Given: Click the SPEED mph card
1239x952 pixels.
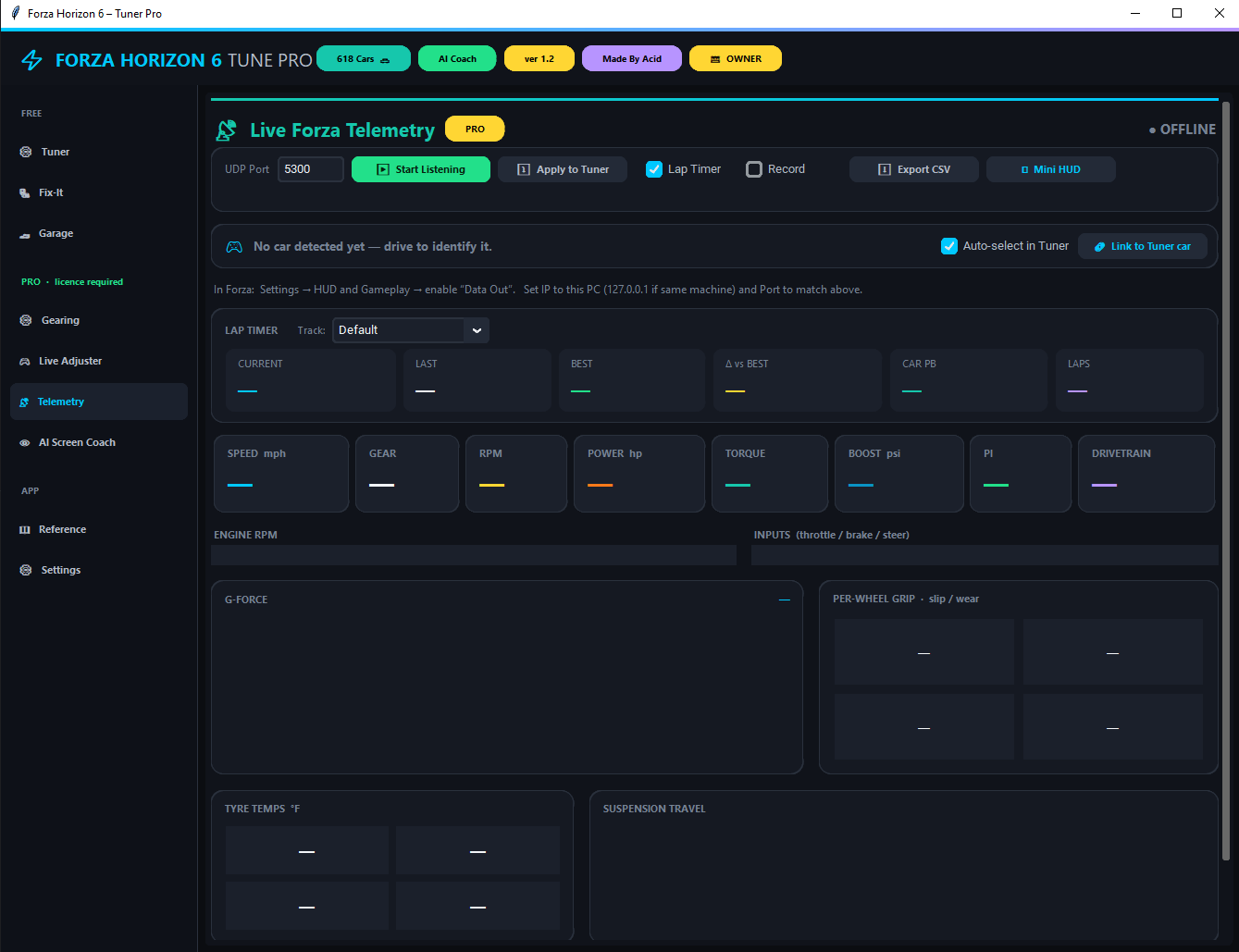Looking at the screenshot, I should (281, 474).
